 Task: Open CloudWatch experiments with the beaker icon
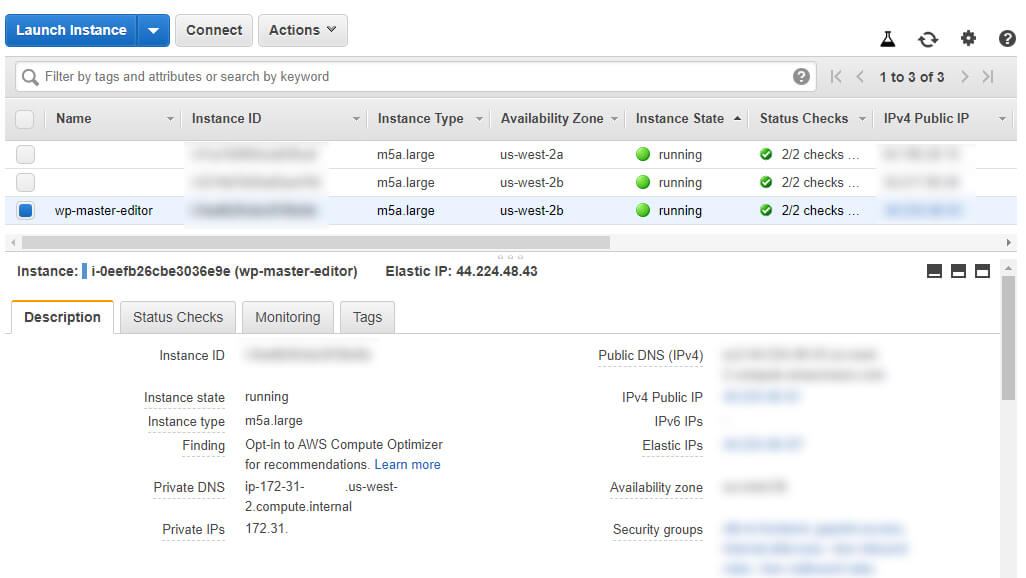887,38
